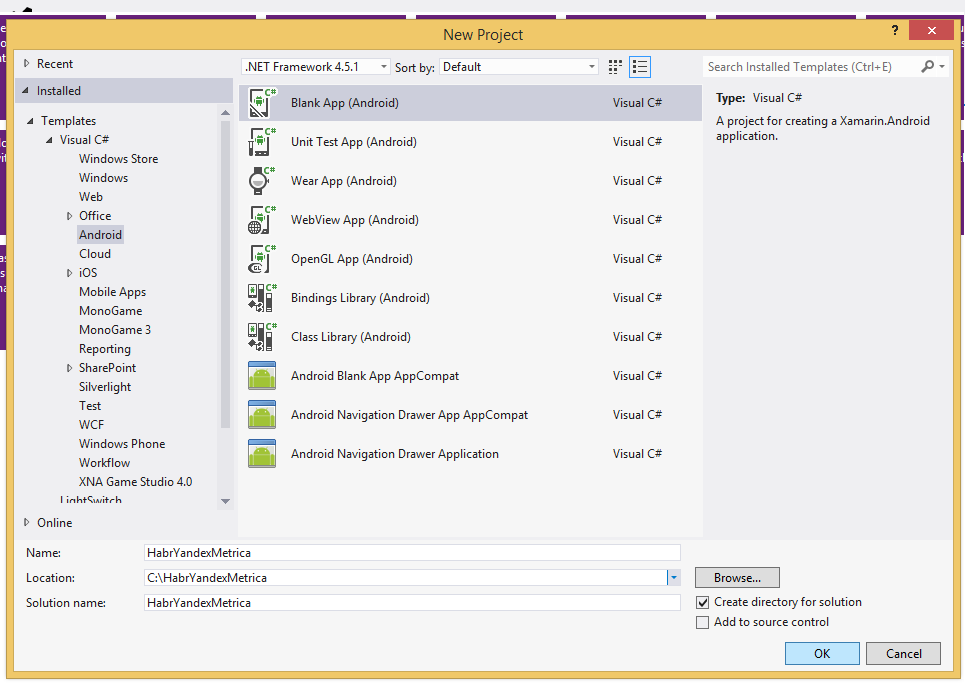This screenshot has height=684, width=965.
Task: Select the Test category
Action: [x=90, y=406]
